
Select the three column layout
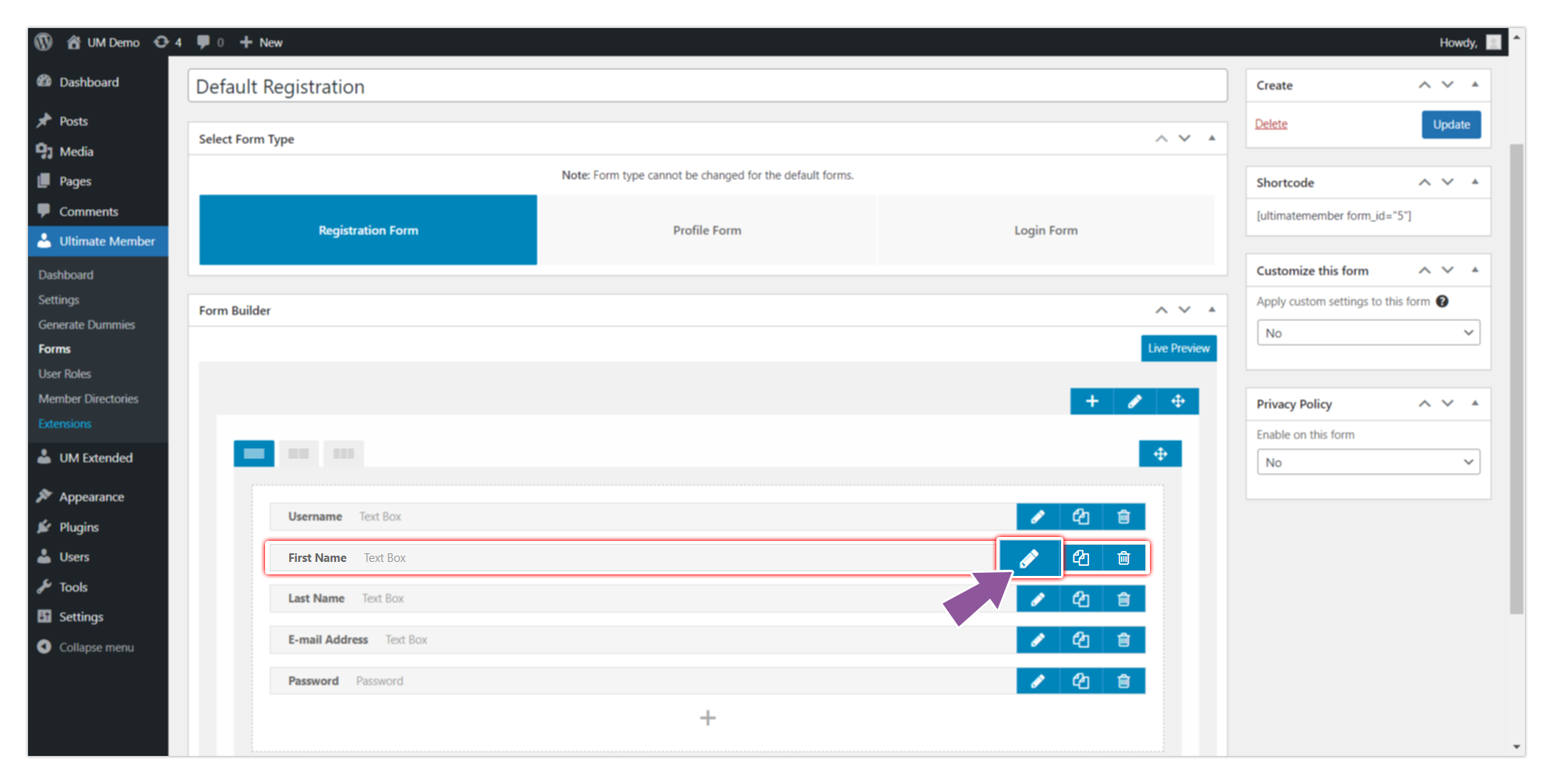click(344, 454)
